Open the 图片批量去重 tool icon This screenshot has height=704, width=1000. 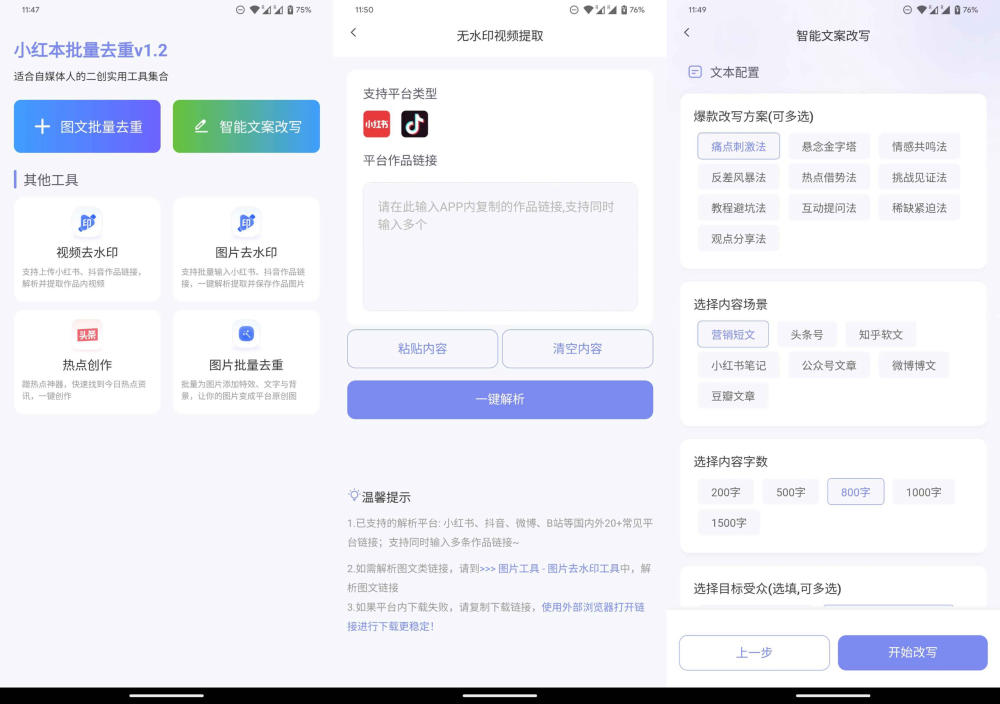point(246,334)
